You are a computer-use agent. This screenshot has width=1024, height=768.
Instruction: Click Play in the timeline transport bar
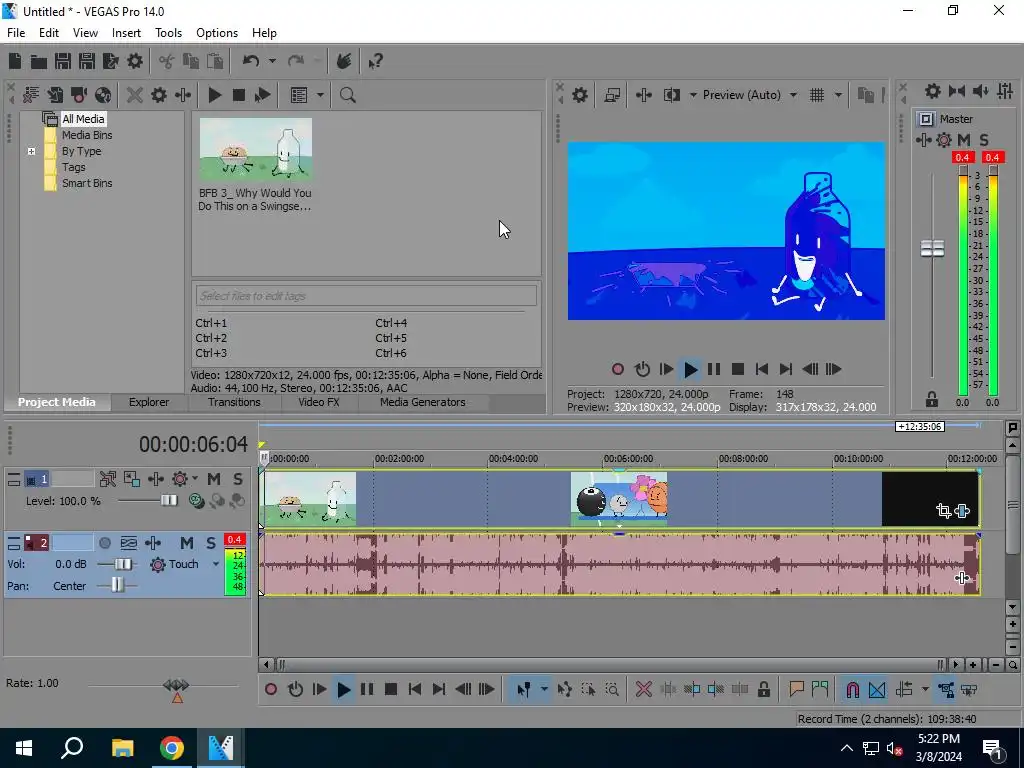pyautogui.click(x=344, y=690)
